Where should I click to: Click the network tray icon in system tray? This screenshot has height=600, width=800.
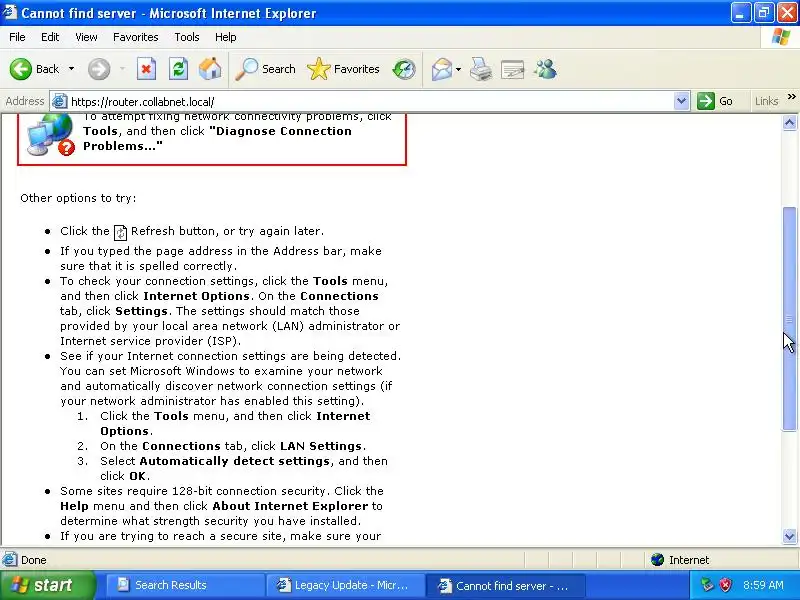[x=707, y=585]
